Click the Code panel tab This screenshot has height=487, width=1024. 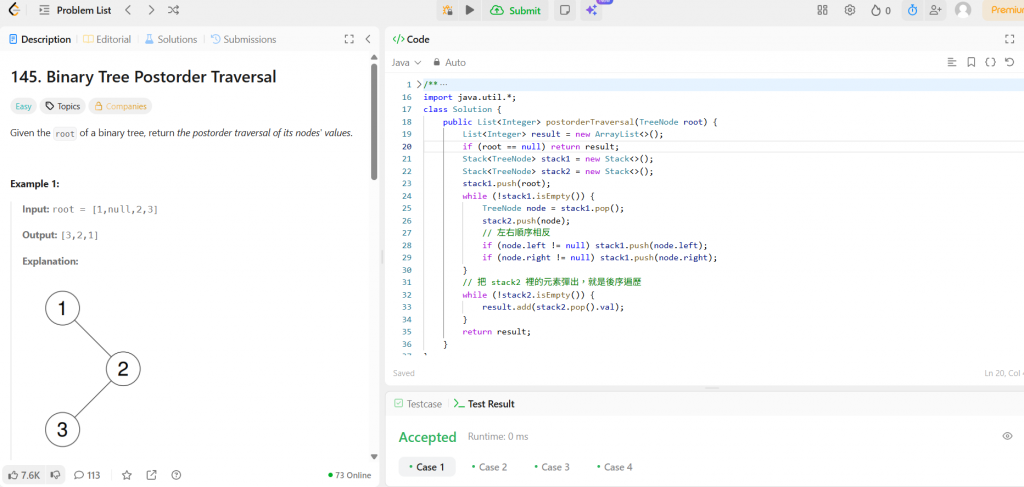pos(411,39)
